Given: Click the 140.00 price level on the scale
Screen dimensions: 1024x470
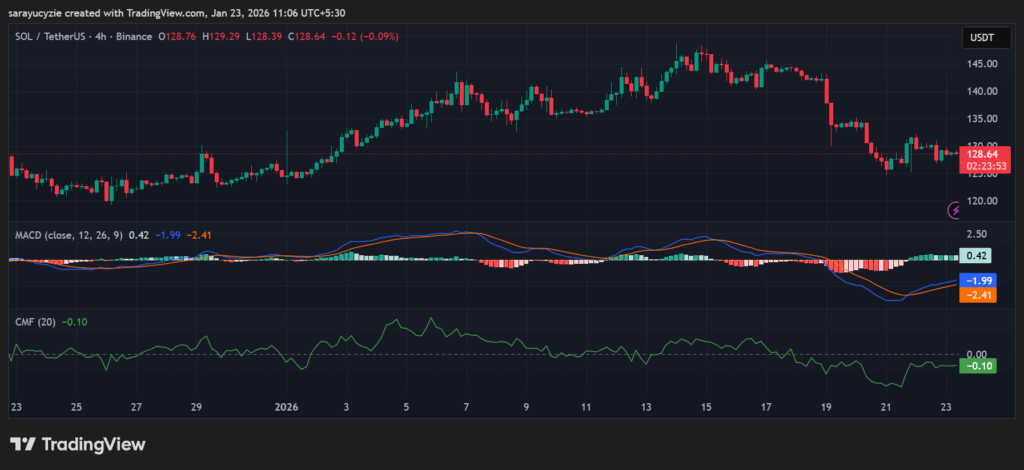Looking at the screenshot, I should [981, 91].
